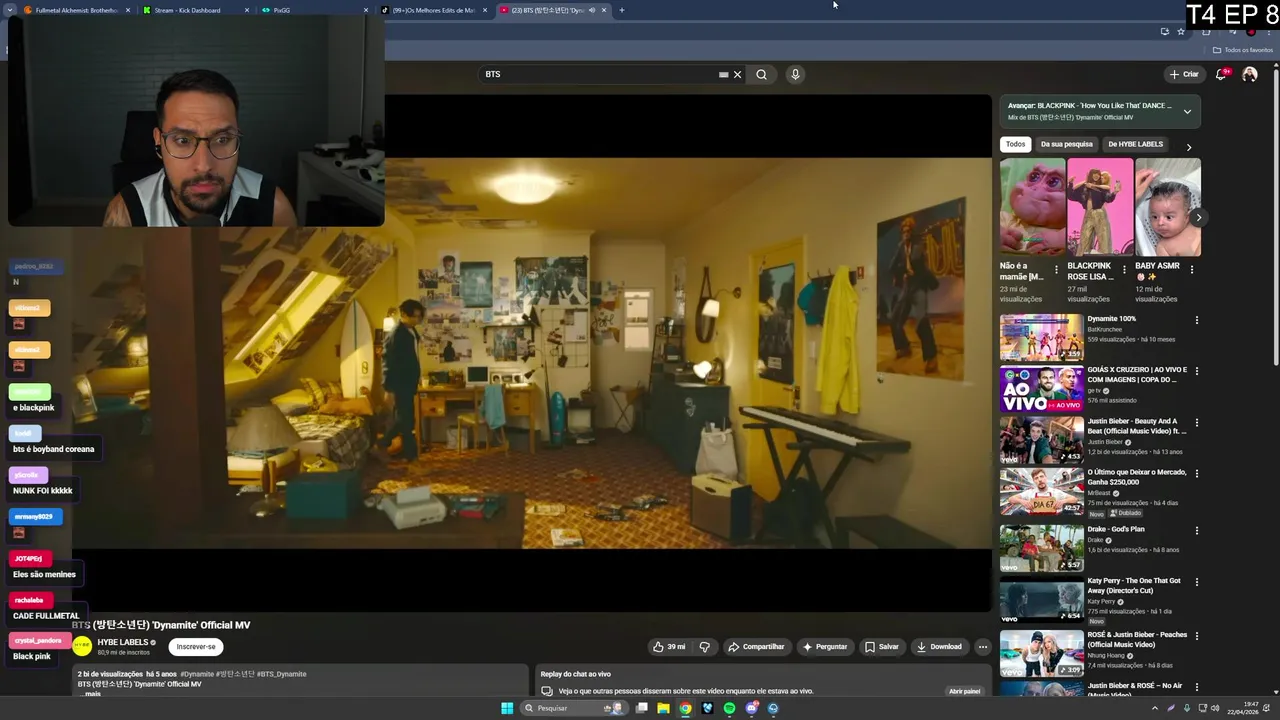Show next Shorts with the carousel arrow
This screenshot has height=720, width=1280.
click(x=1198, y=217)
